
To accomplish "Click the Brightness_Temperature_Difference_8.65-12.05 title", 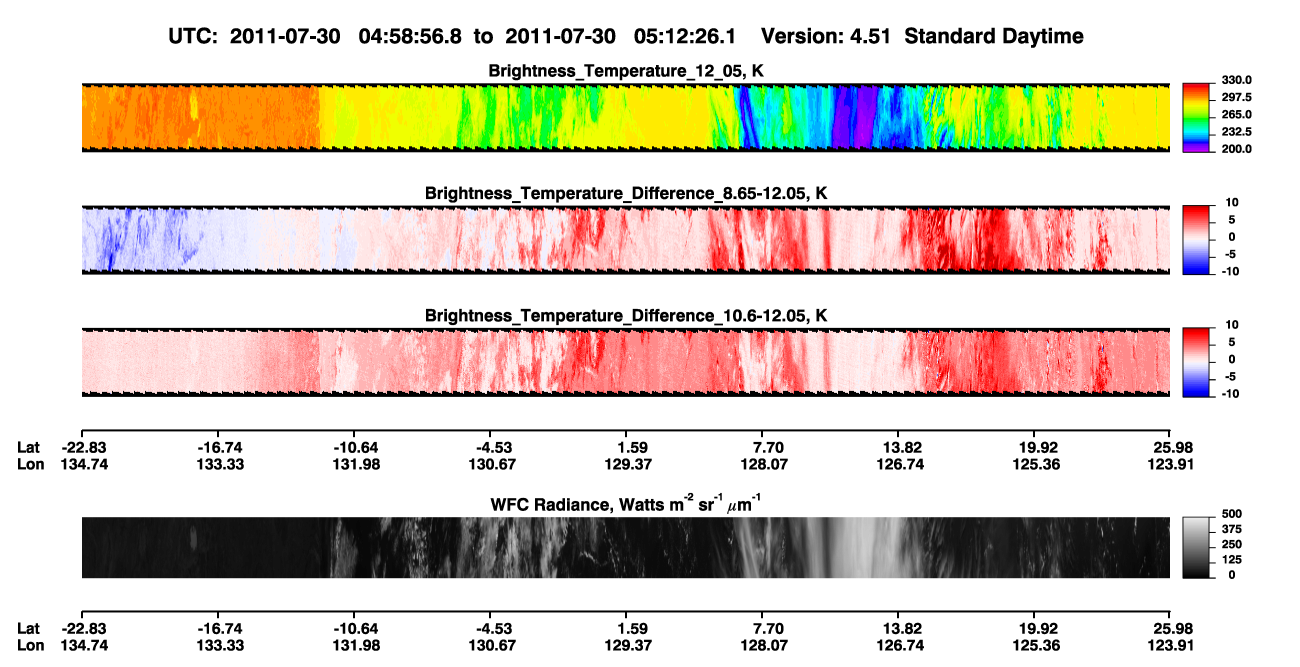I will point(626,193).
